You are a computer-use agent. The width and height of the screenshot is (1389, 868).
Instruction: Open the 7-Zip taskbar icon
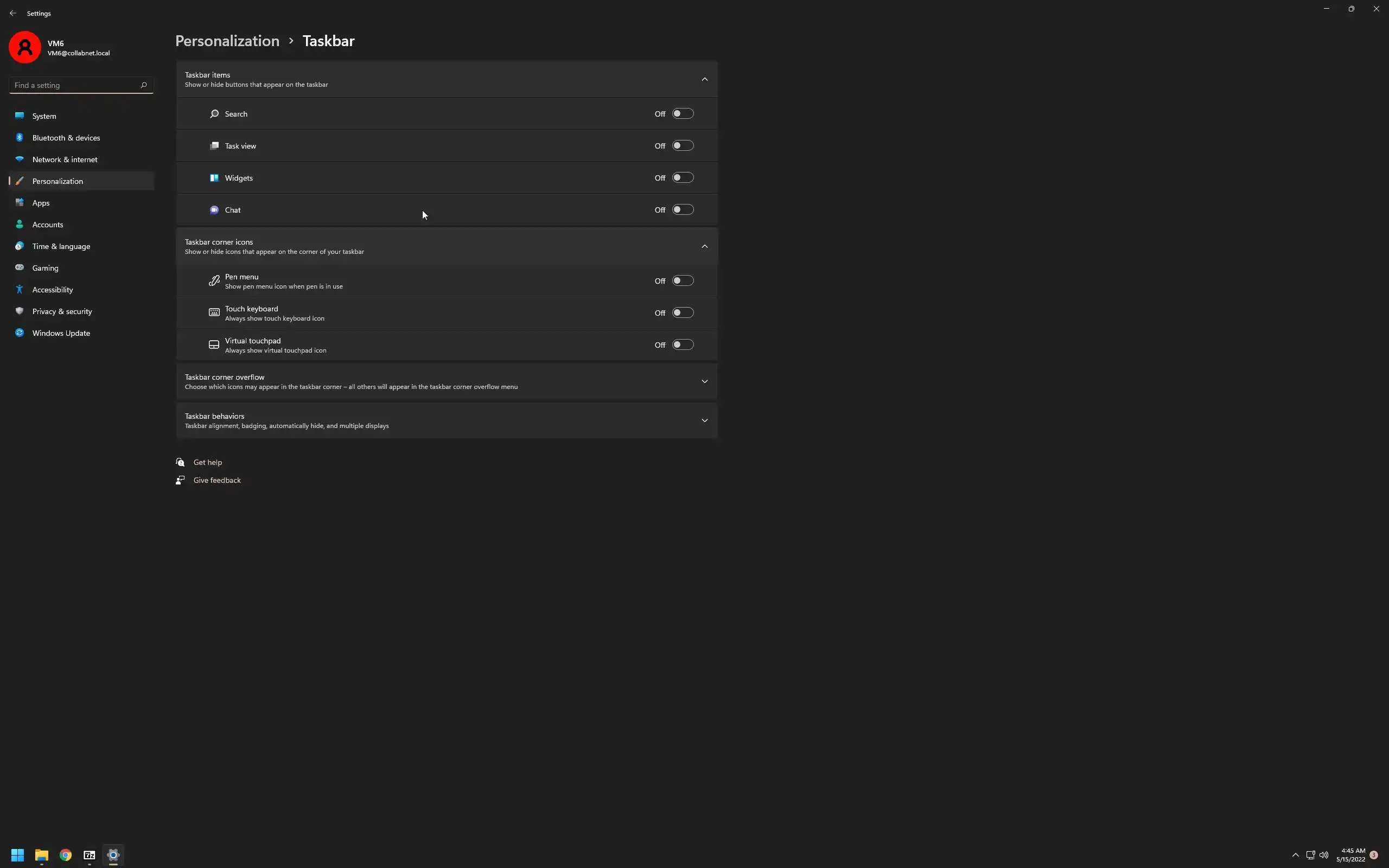(90, 855)
